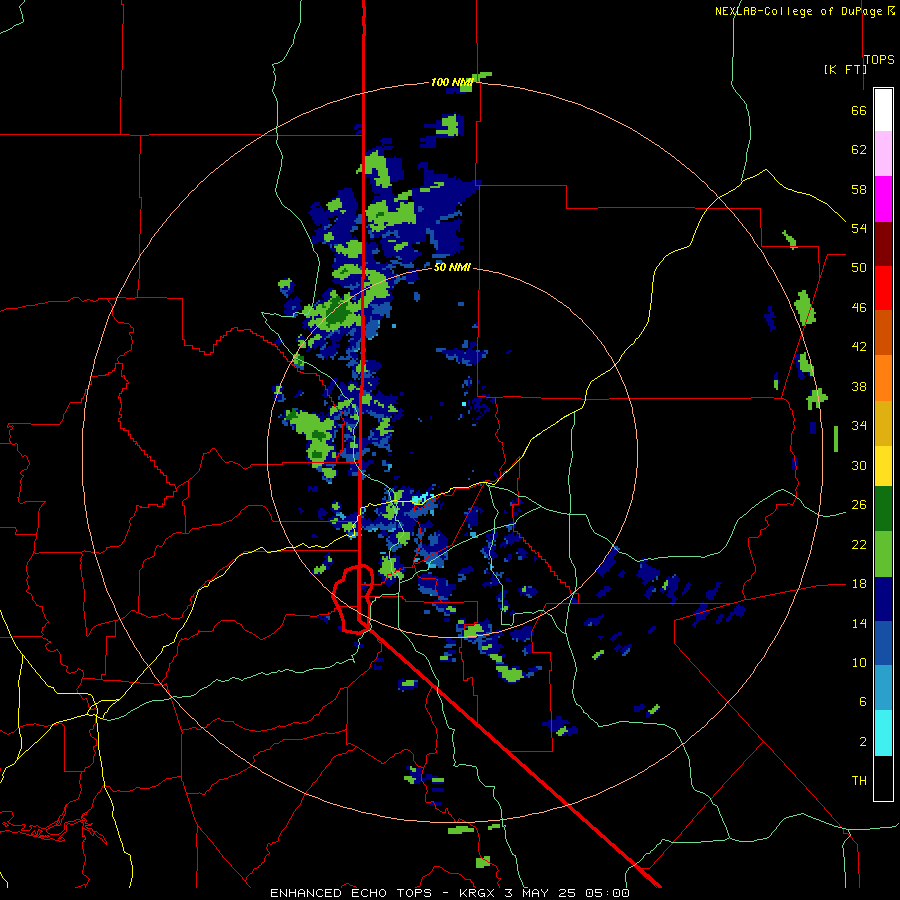Select the dark red legend swatch
This screenshot has width=900, height=900.
[883, 244]
